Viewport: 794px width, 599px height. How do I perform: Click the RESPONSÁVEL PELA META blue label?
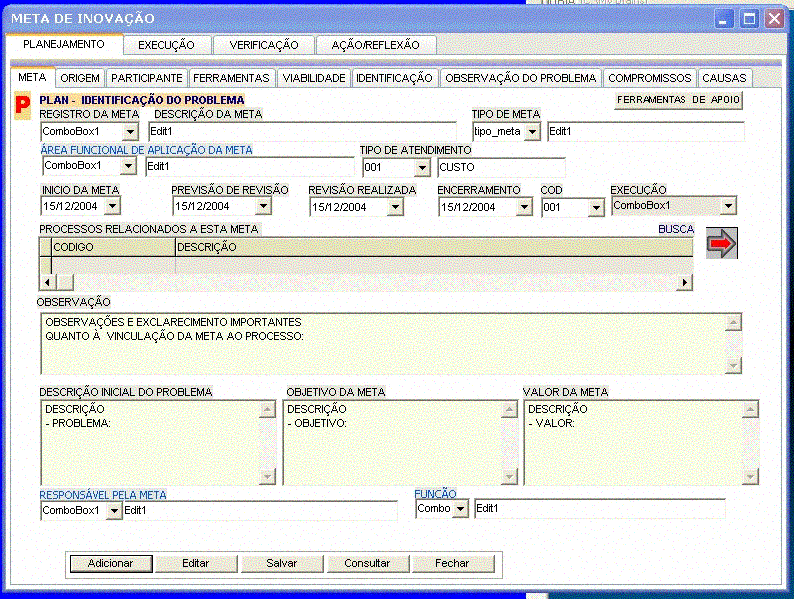[x=103, y=495]
